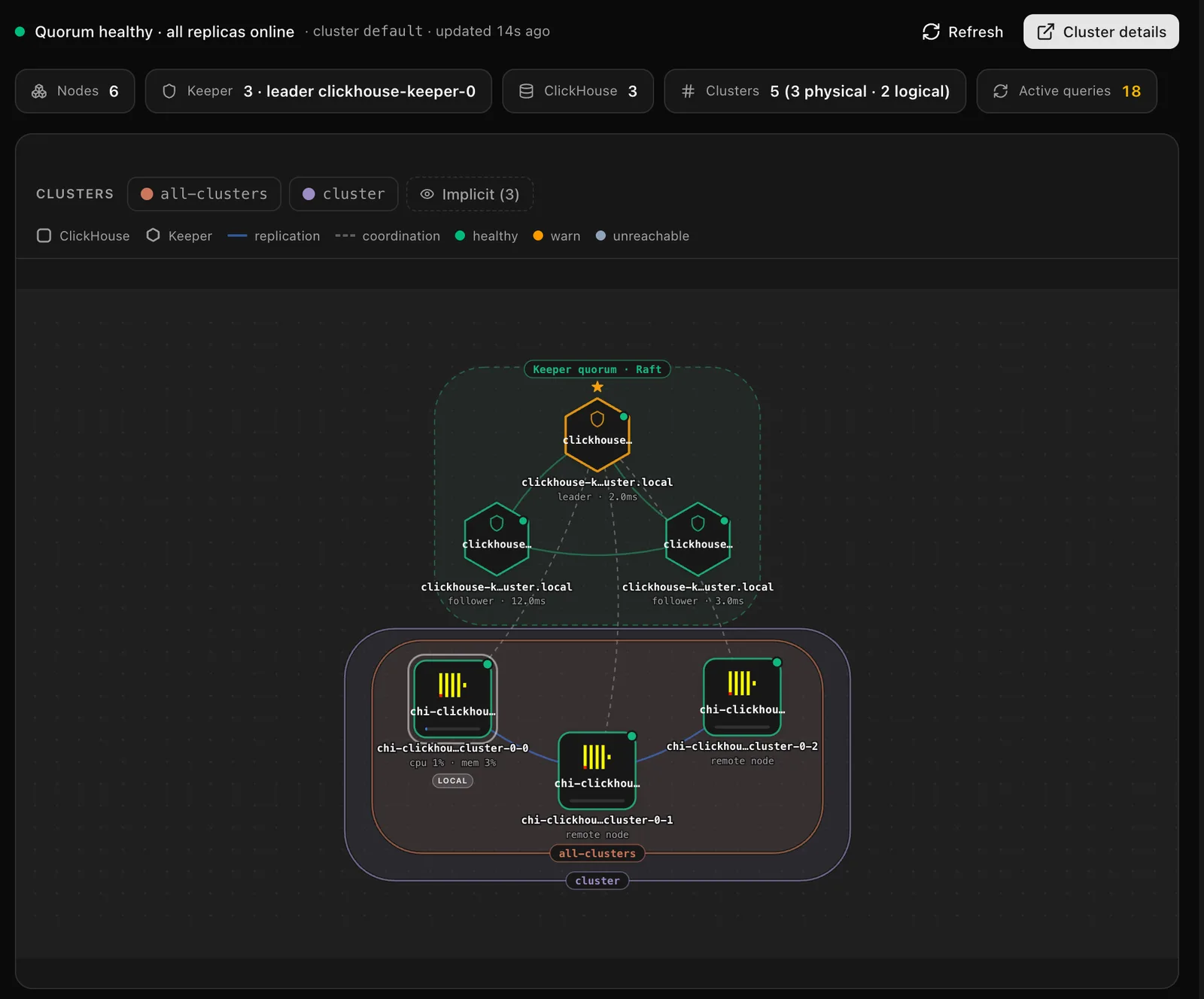Click the healthy green legend dot
Image resolution: width=1204 pixels, height=999 pixels.
(460, 235)
